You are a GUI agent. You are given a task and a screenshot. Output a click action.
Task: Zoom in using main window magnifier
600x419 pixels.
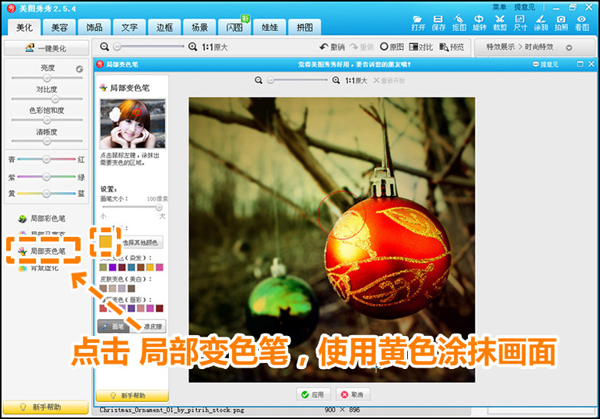tap(192, 47)
